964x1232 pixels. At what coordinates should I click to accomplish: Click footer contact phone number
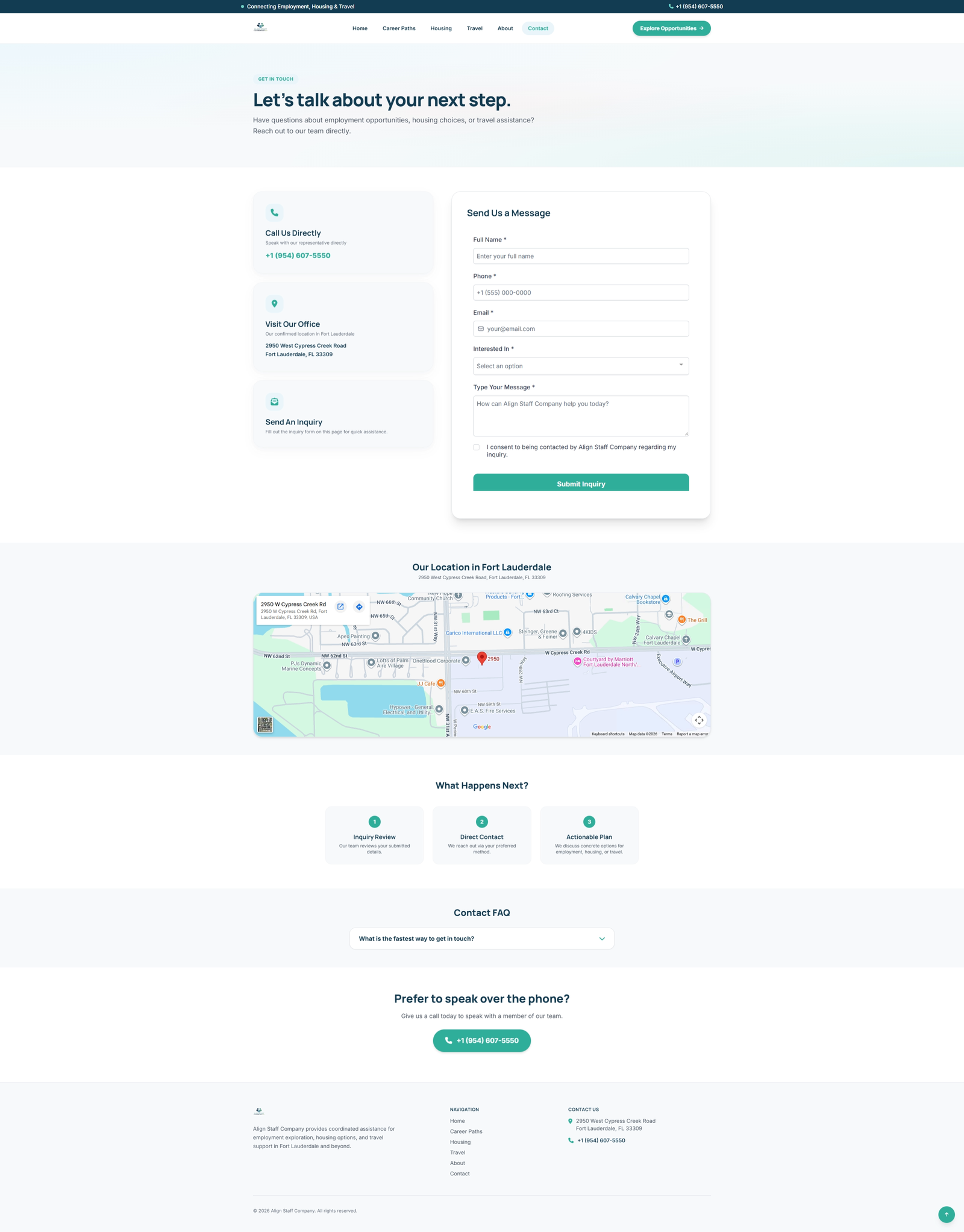601,1141
